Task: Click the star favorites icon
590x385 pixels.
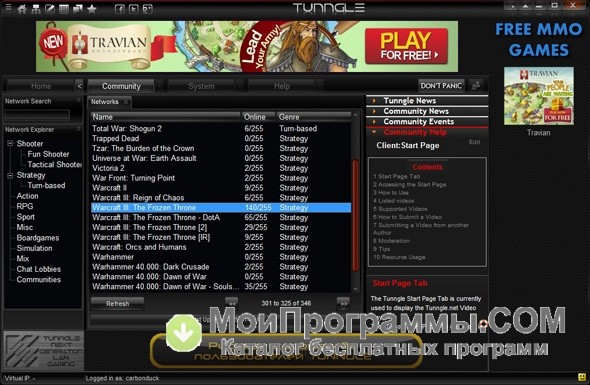Action: 92,9
